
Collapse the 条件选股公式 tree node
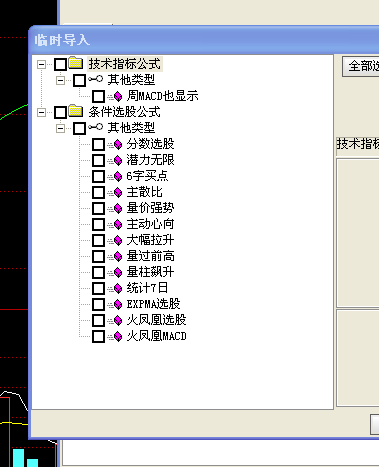pos(42,112)
